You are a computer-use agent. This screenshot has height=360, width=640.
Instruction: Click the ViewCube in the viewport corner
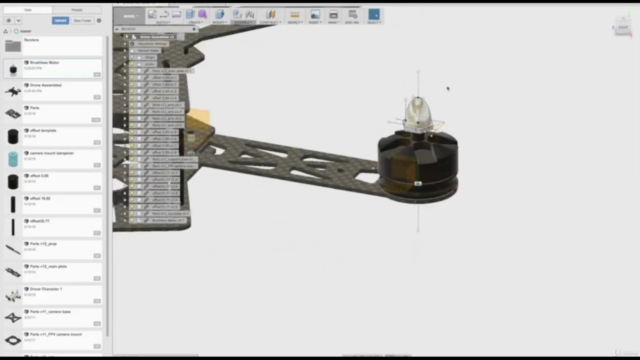(x=623, y=27)
